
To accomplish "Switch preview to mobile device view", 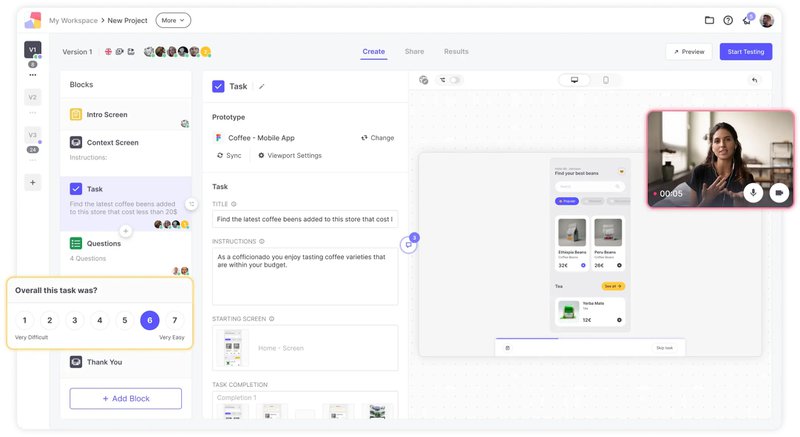I will [606, 80].
